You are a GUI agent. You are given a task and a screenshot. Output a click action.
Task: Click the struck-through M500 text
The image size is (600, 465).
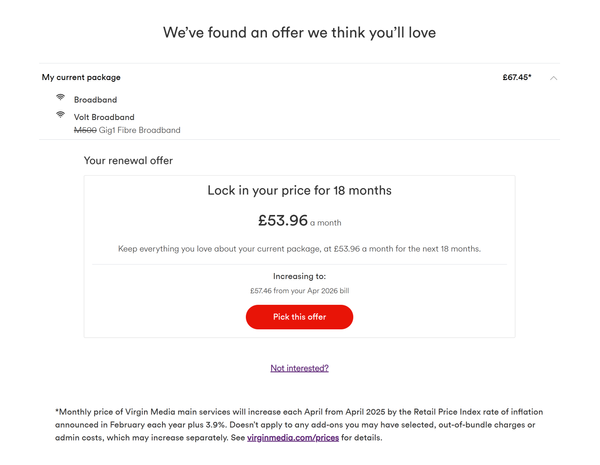pos(85,130)
